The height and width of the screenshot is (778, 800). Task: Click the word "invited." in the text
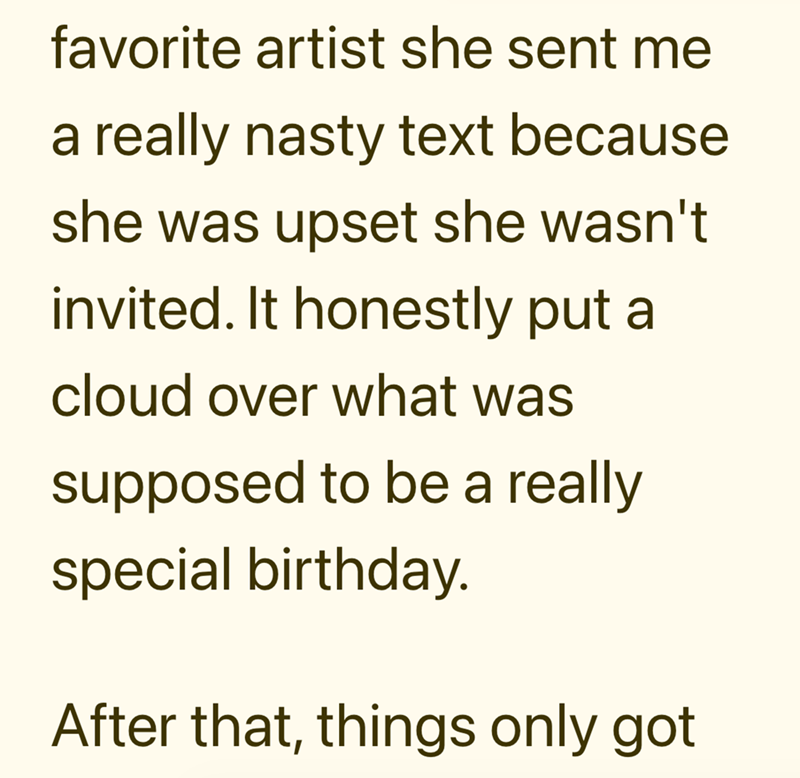pos(143,308)
